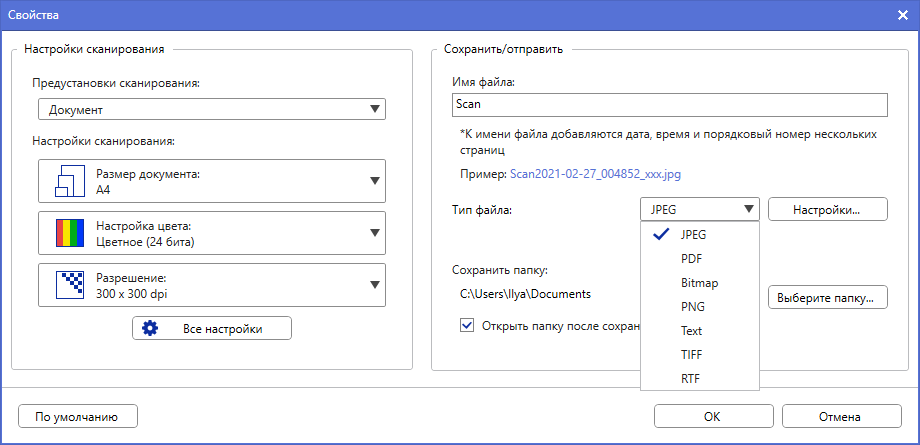Click the Отмена cancel button

click(835, 417)
